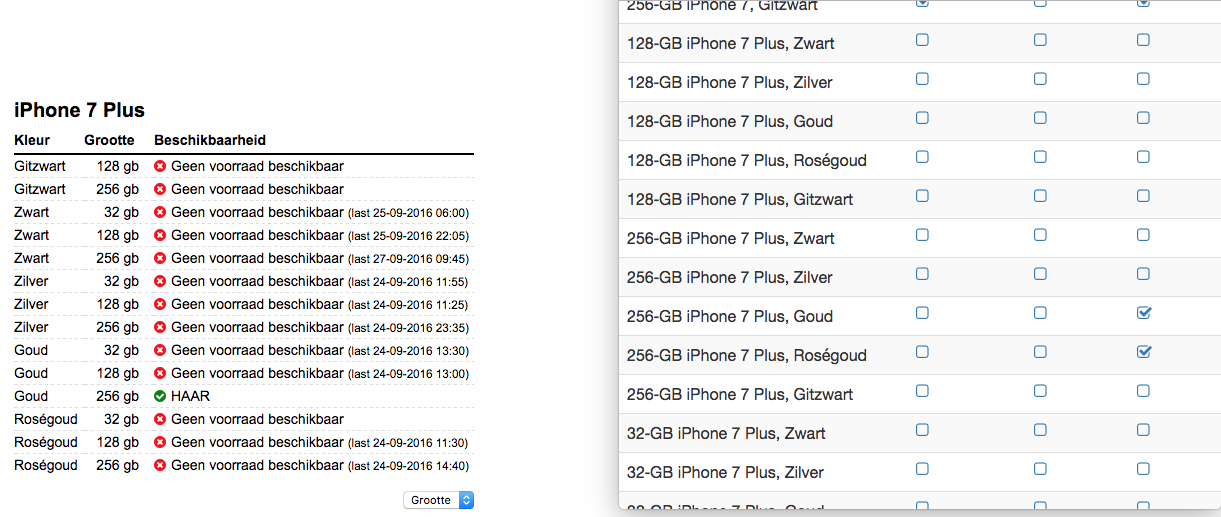
Task: Click the red X icon for Zwart 32 gb
Action: (160, 212)
